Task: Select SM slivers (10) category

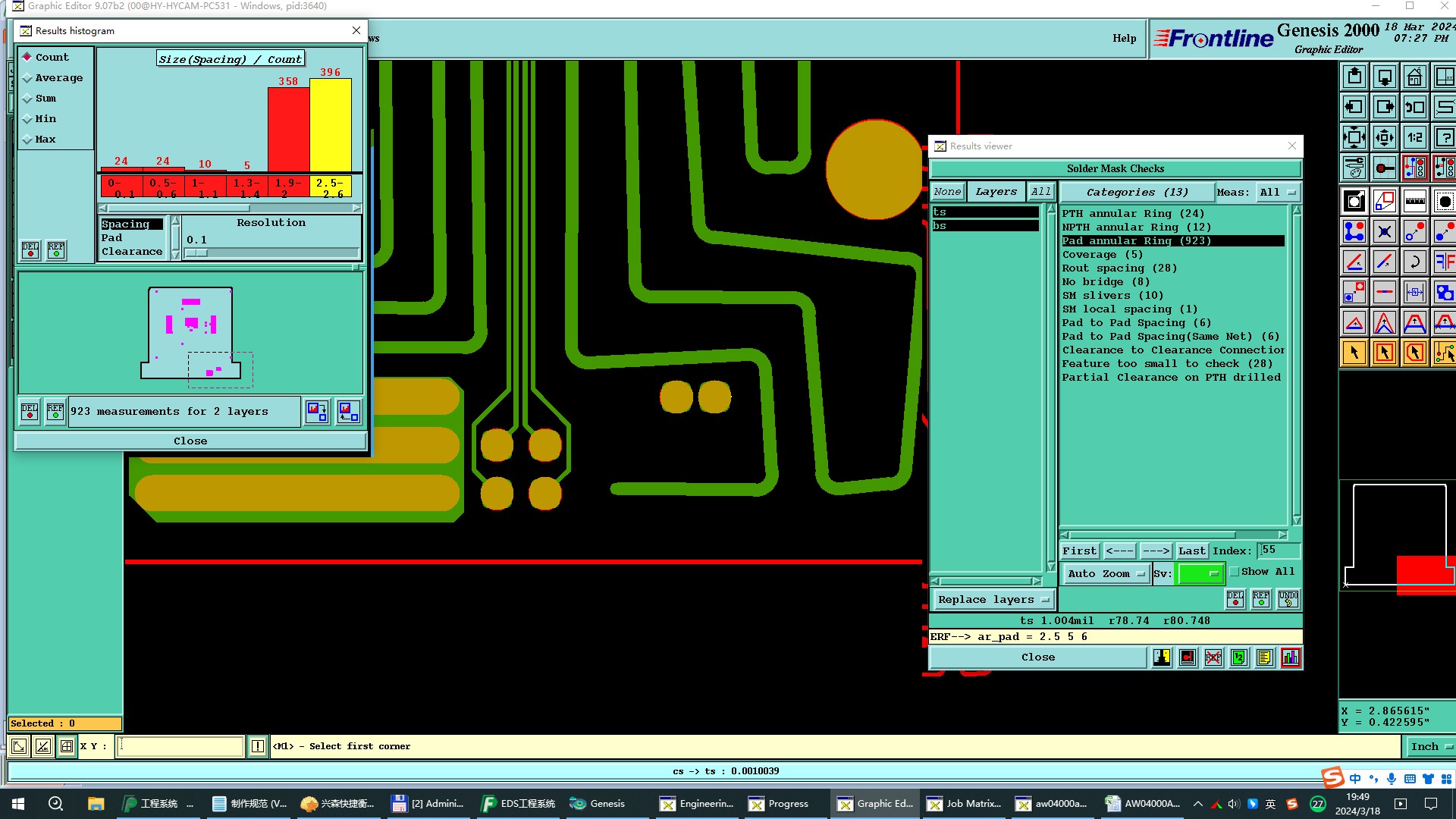Action: coord(1112,296)
